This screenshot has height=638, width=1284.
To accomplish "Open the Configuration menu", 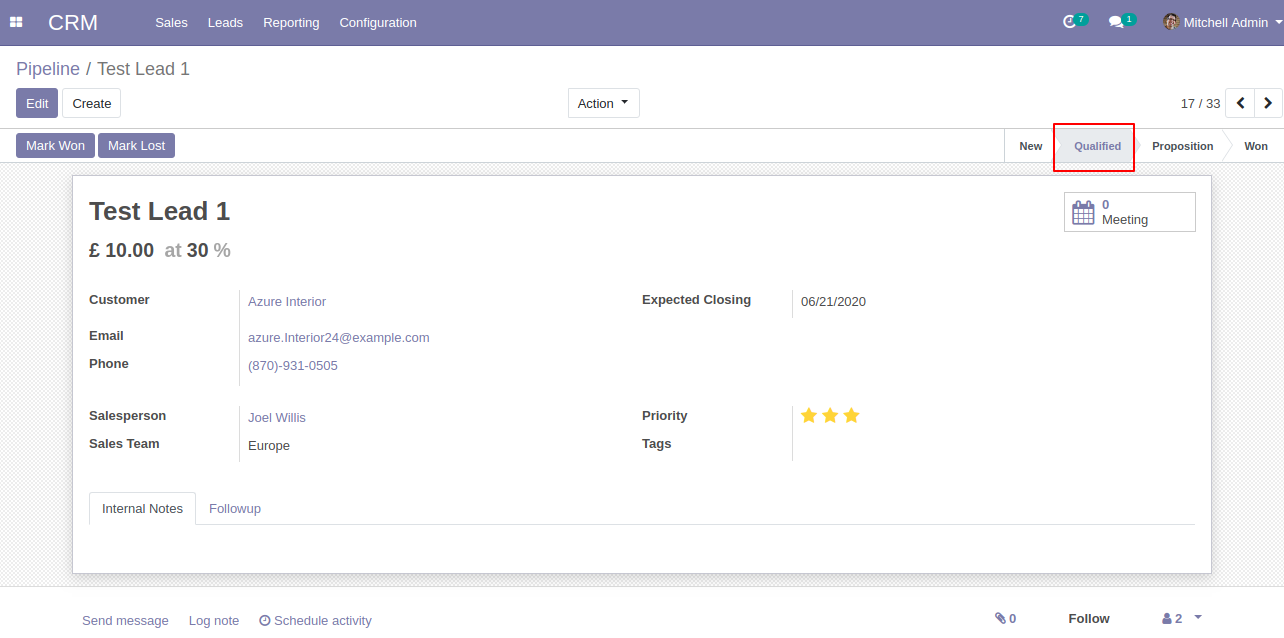I will coord(378,22).
